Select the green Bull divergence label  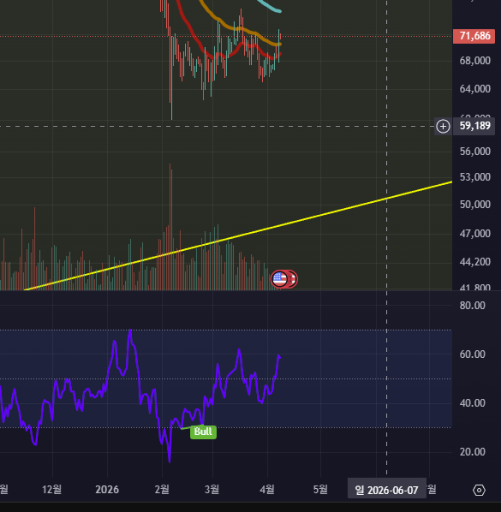point(203,432)
